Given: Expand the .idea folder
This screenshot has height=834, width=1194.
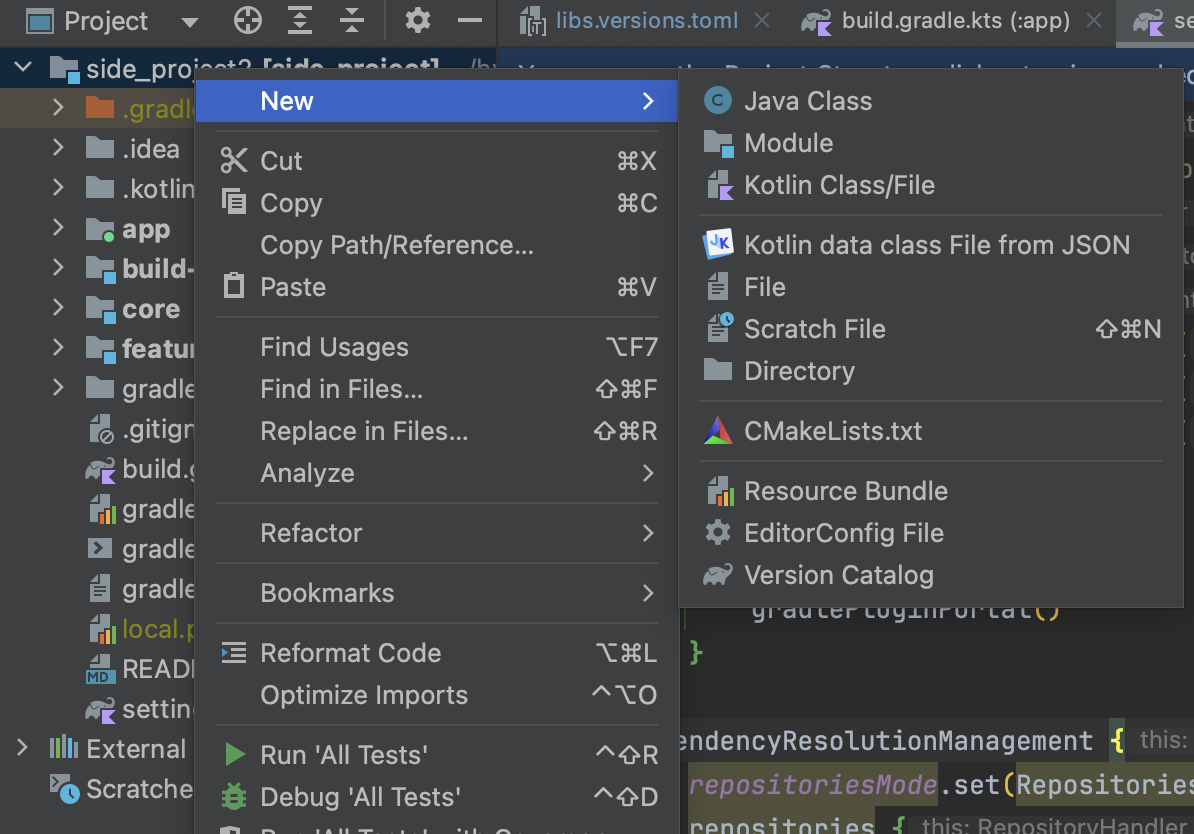Looking at the screenshot, I should click(x=58, y=148).
